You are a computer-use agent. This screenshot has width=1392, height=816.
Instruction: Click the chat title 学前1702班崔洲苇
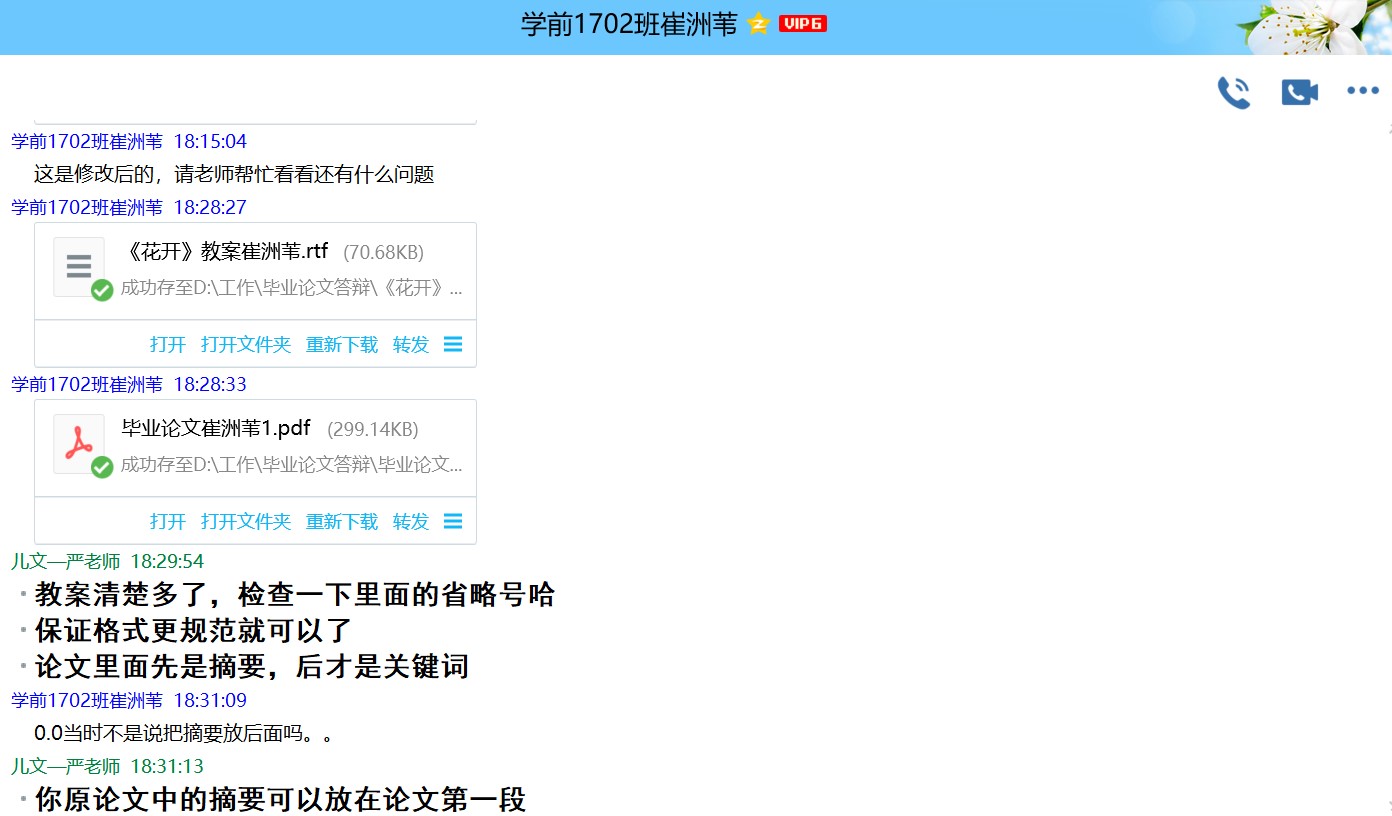[x=629, y=25]
